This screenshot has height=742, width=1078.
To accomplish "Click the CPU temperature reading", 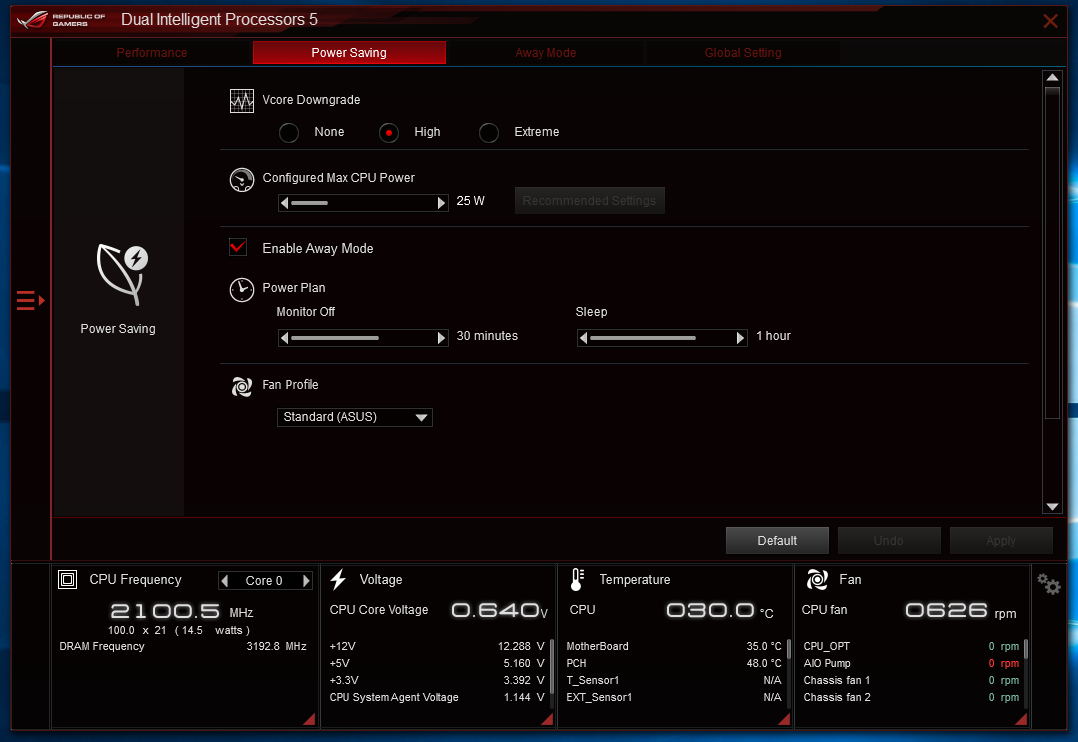I will click(x=720, y=611).
